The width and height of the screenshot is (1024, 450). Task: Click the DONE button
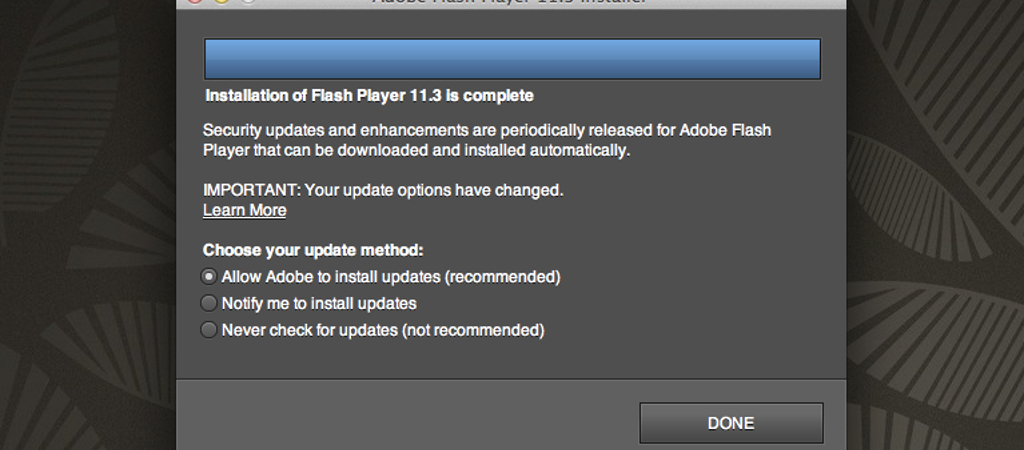[731, 423]
